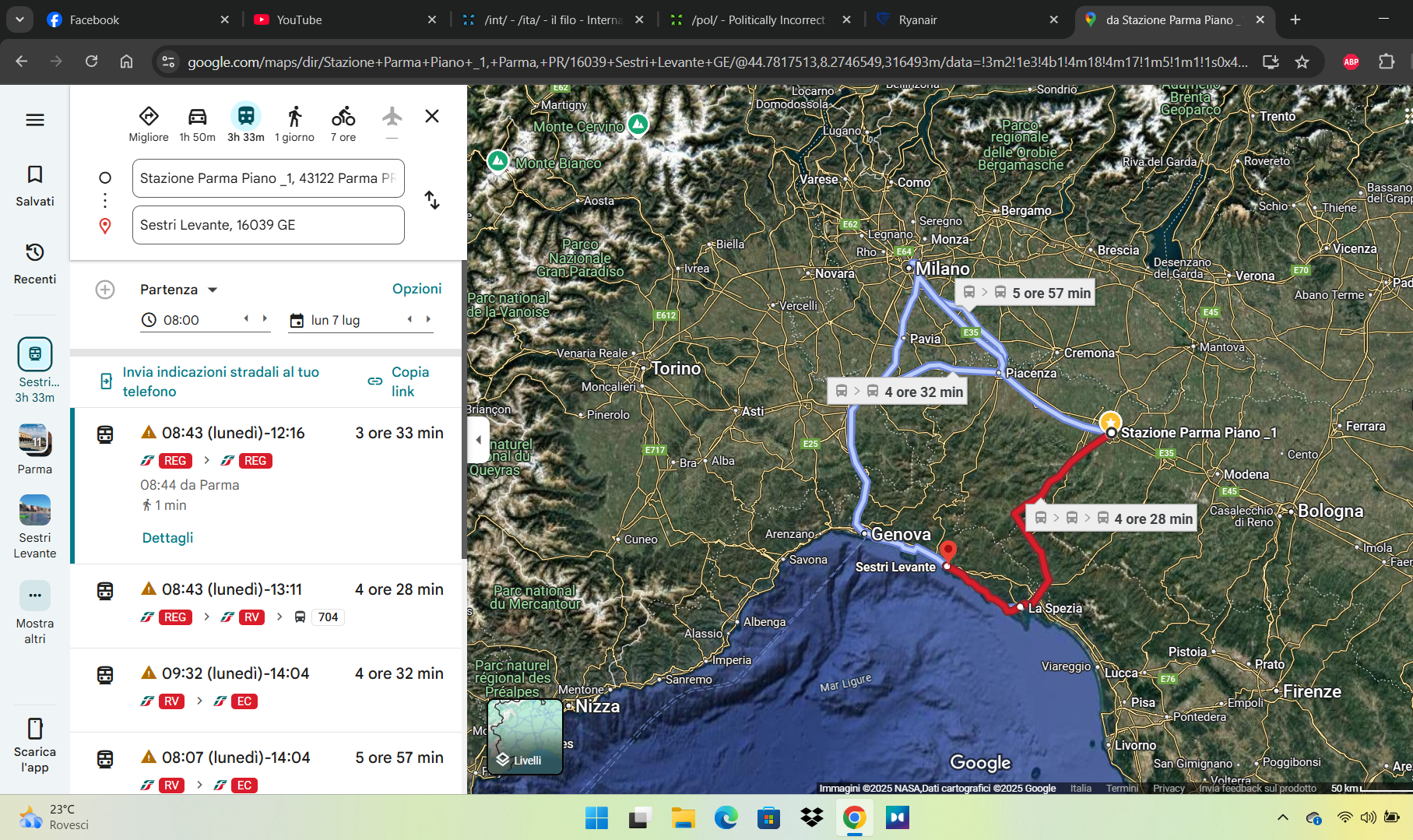Collapse the side panel arrow
The width and height of the screenshot is (1413, 840).
(478, 439)
